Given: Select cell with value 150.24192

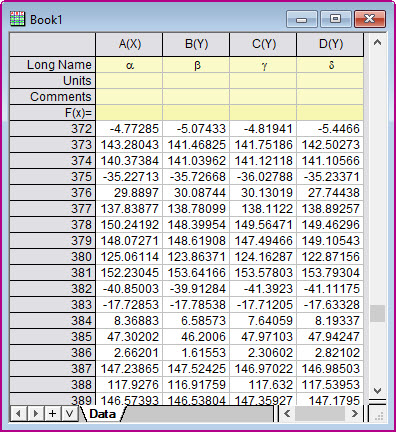Looking at the screenshot, I should click(x=129, y=225).
